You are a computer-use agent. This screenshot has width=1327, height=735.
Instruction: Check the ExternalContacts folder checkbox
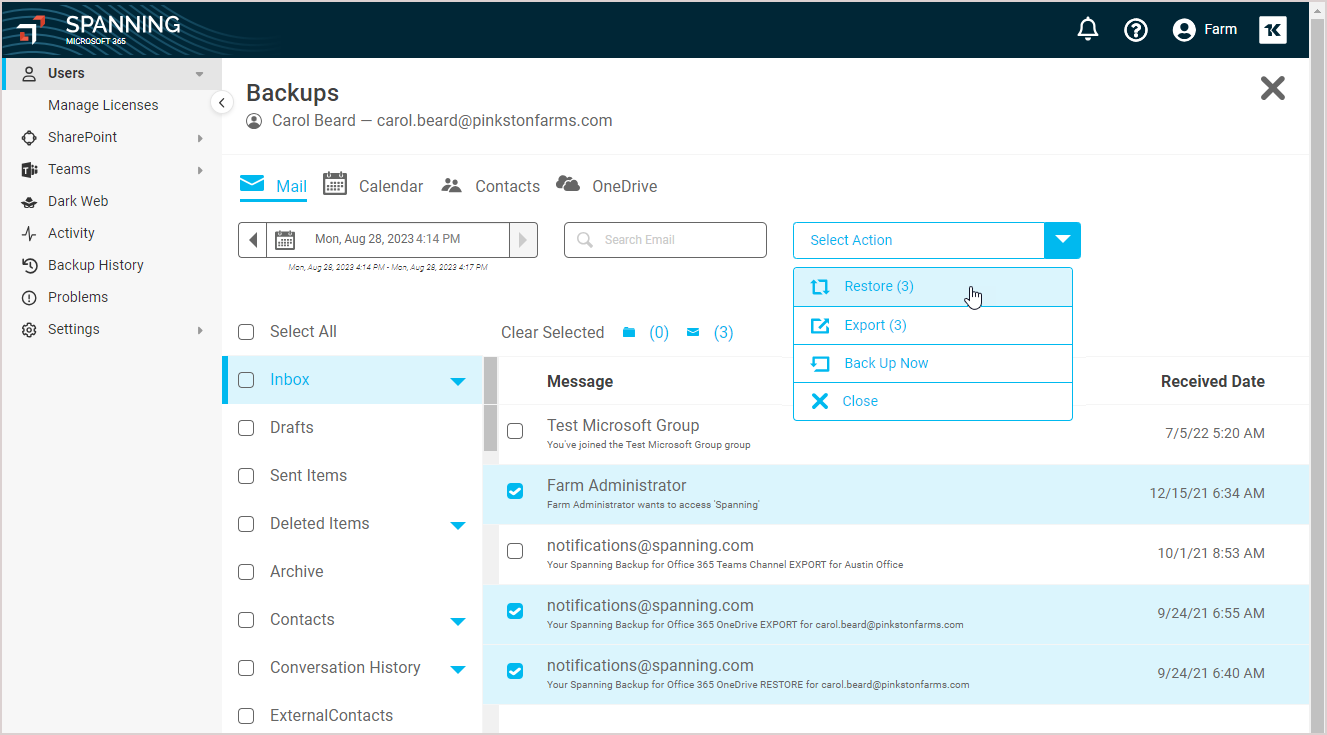[246, 716]
